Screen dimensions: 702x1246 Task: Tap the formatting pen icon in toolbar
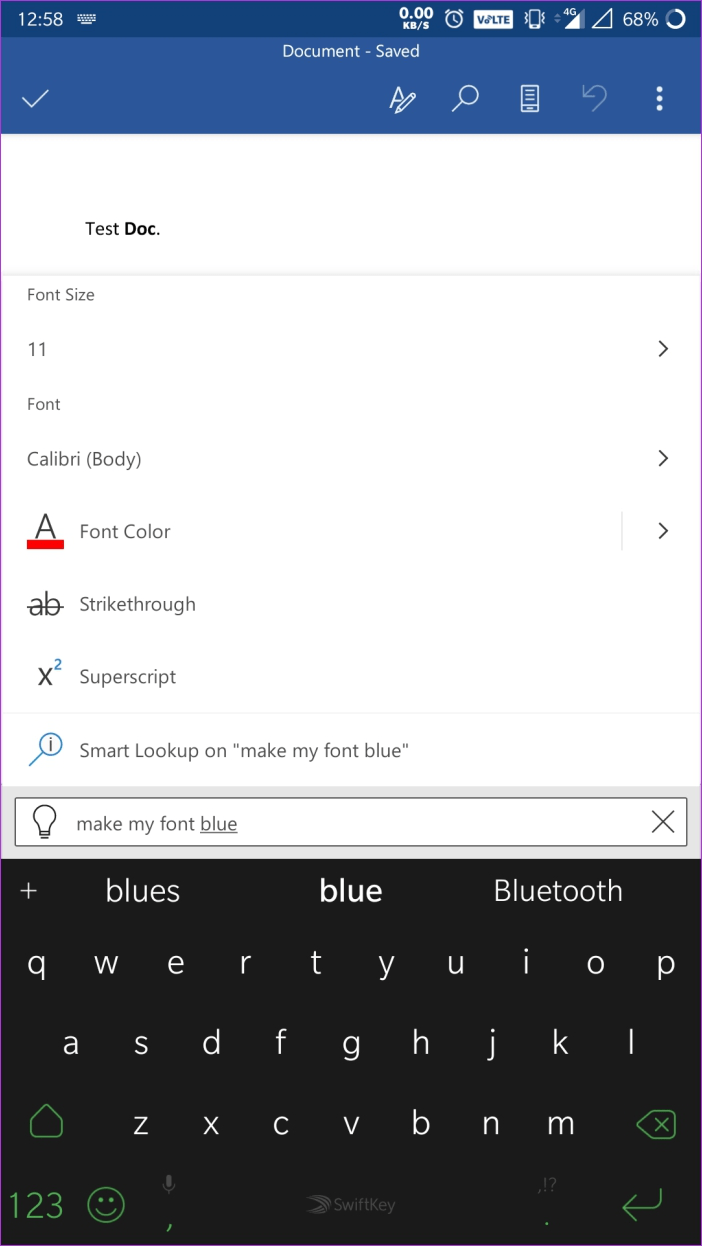click(x=403, y=98)
